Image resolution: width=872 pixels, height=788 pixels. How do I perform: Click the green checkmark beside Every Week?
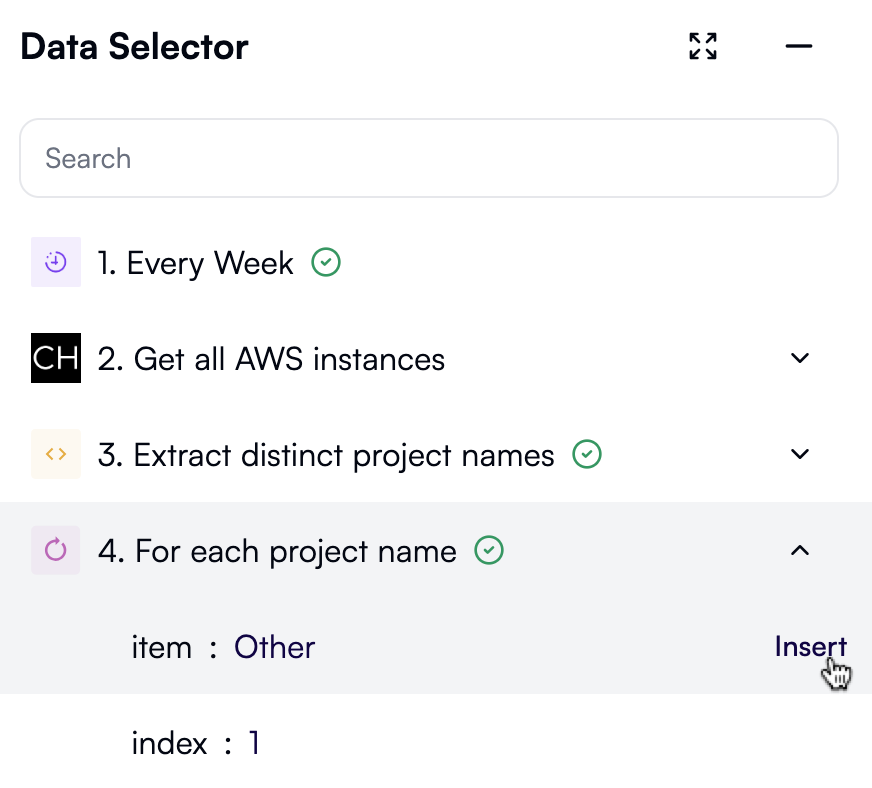point(325,262)
